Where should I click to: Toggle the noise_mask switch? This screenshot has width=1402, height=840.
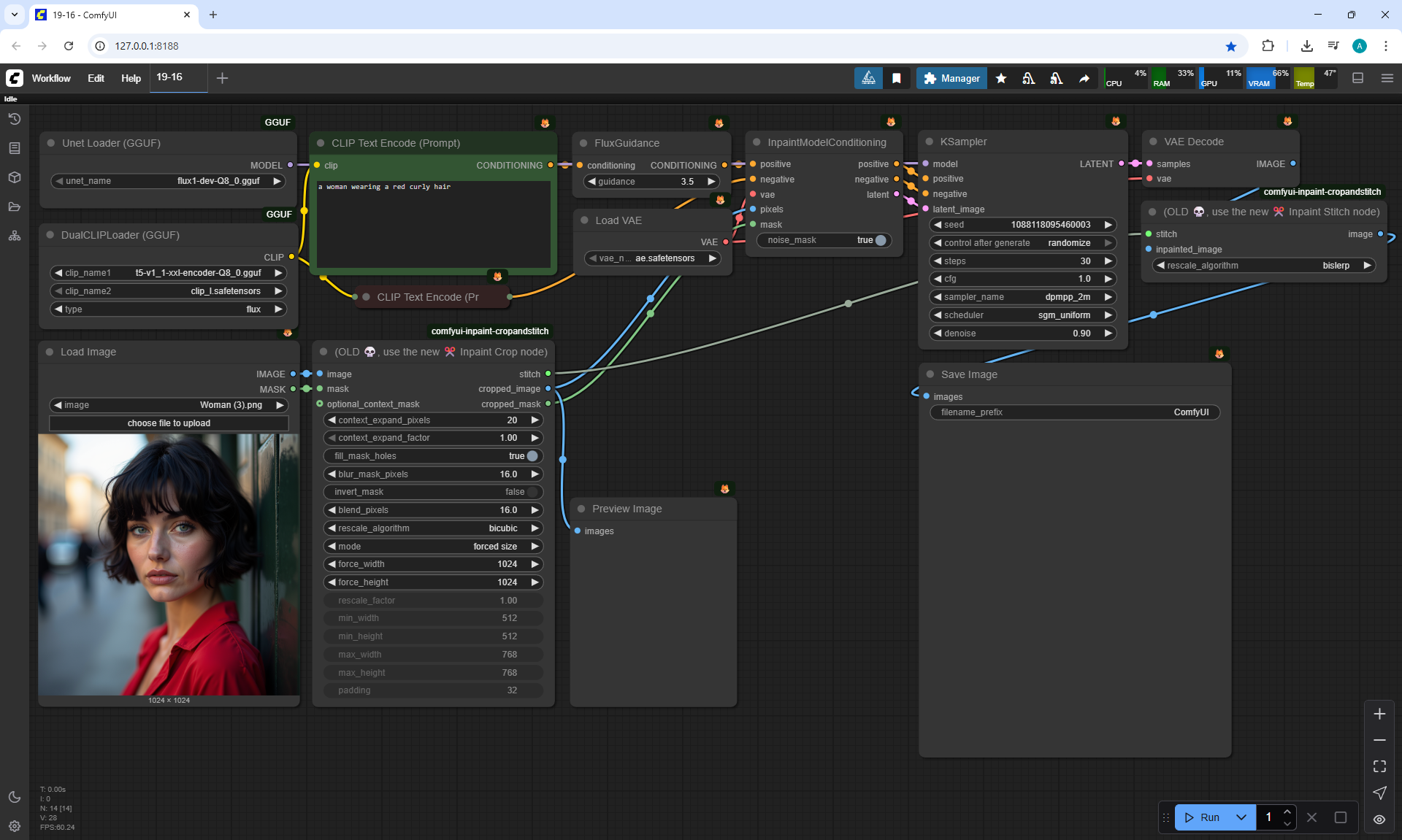click(x=880, y=240)
